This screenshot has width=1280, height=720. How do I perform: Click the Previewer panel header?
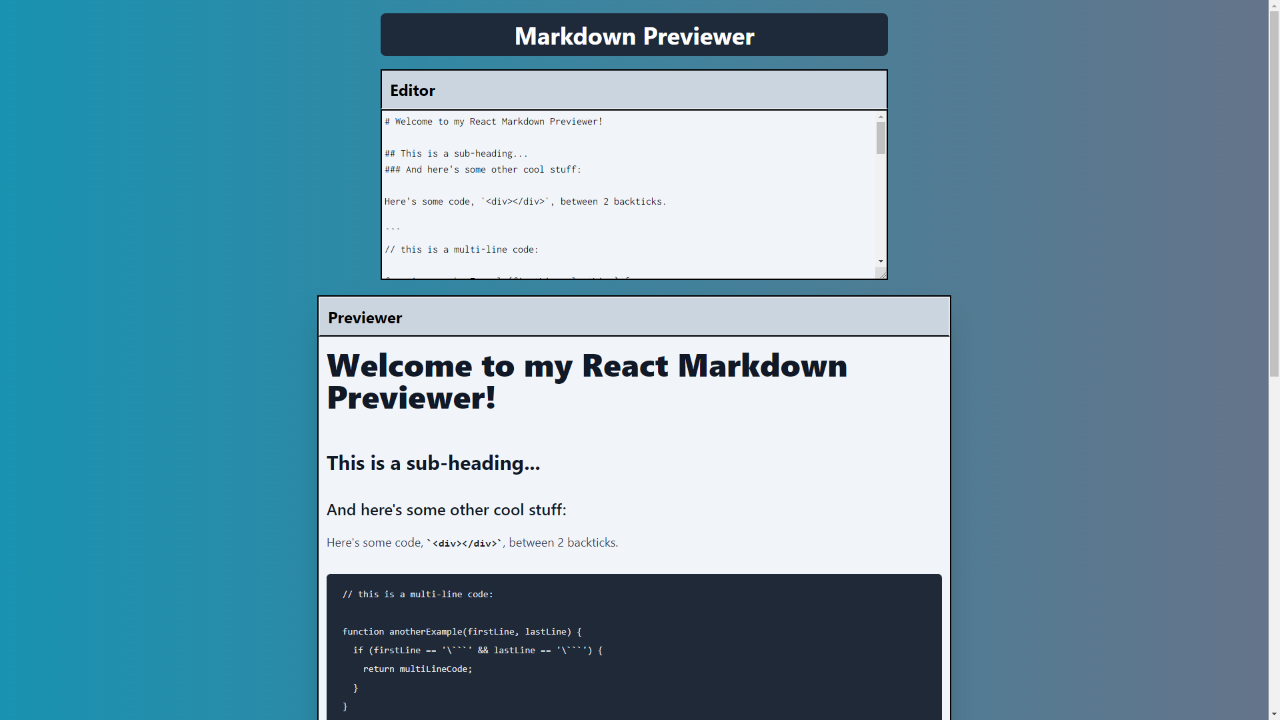(634, 317)
